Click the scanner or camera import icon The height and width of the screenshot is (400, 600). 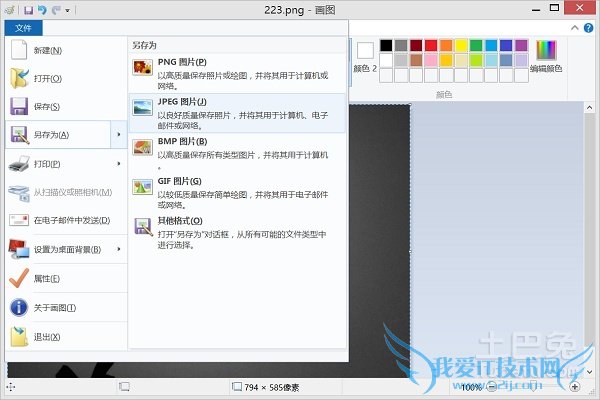tap(19, 192)
